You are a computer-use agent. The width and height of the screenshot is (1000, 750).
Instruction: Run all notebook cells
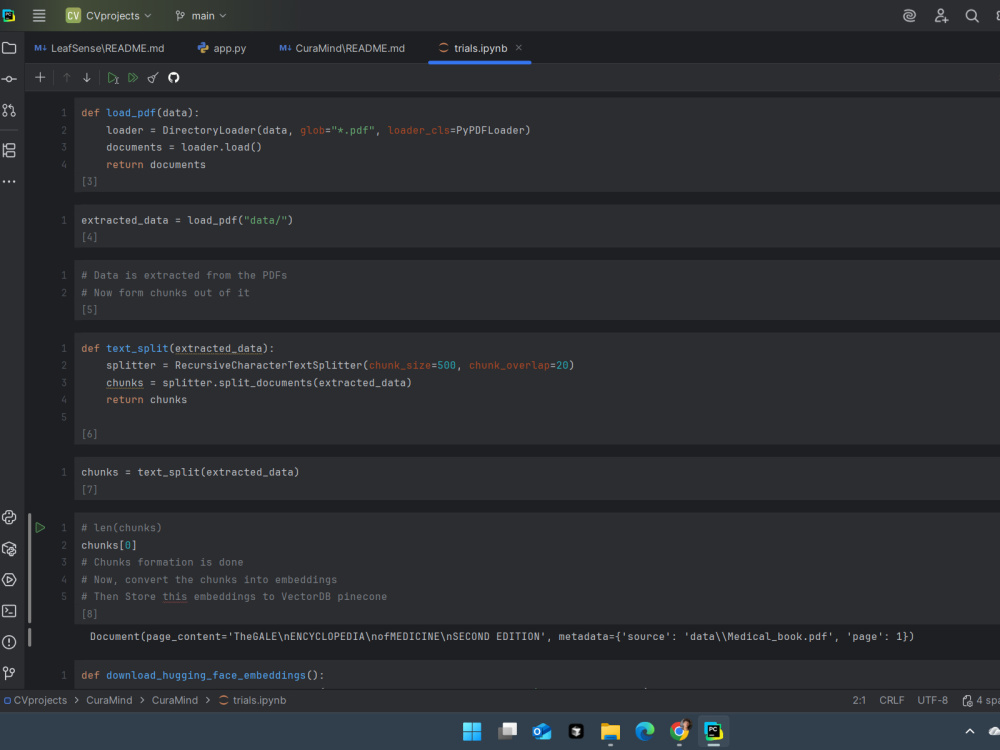[133, 78]
